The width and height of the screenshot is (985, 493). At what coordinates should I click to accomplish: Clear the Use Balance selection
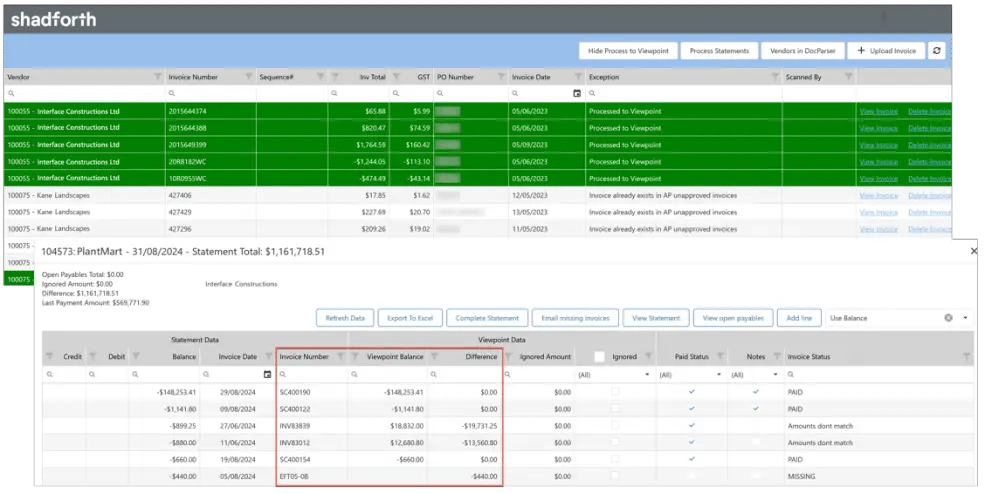point(949,318)
